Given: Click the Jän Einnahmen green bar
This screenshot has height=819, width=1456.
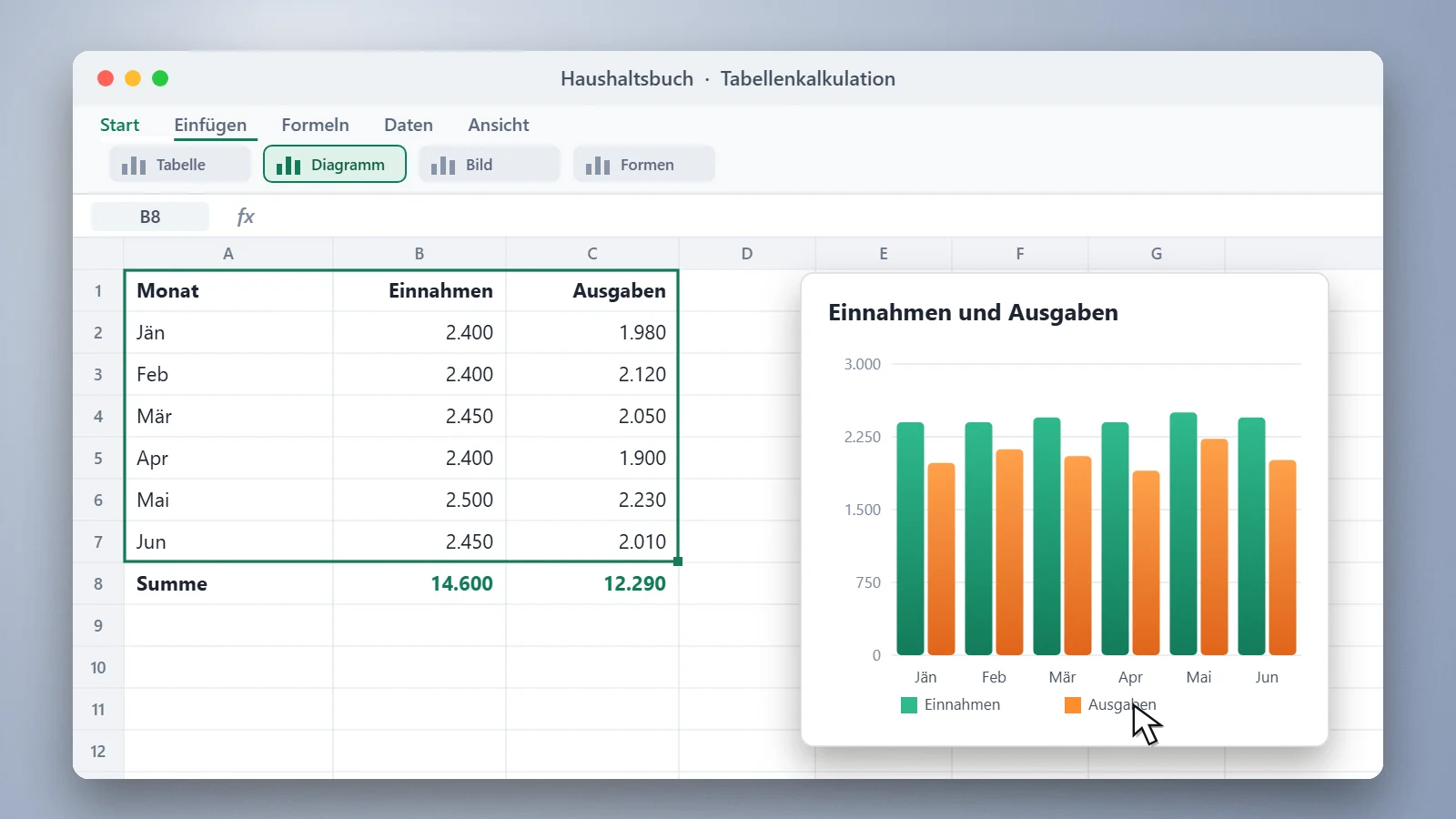Looking at the screenshot, I should coord(910,539).
